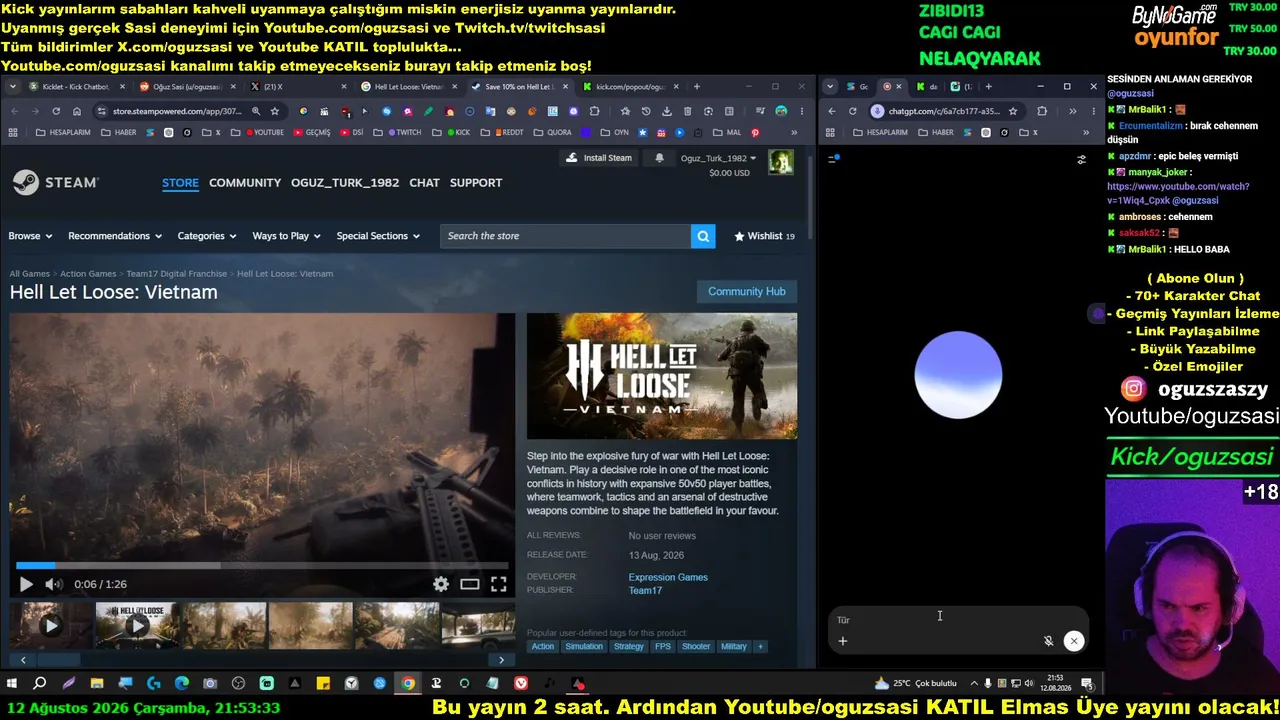Open Windows taskbar search
The height and width of the screenshot is (720, 1280).
coord(40,684)
